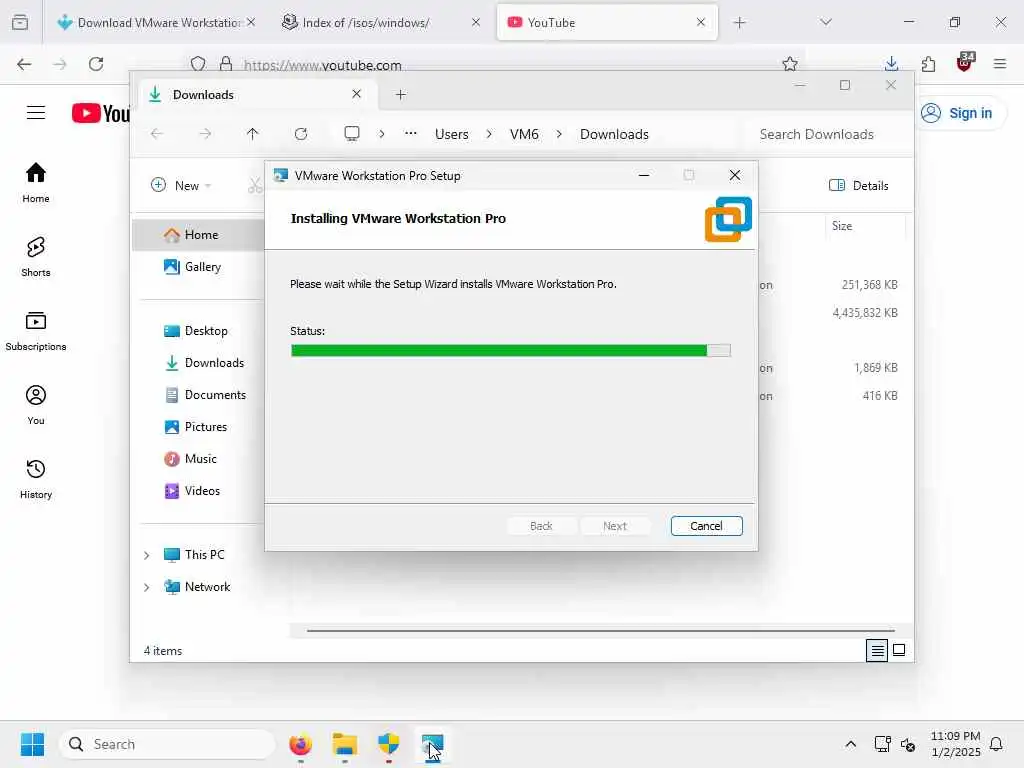Open YouTube guide hamburger menu
This screenshot has width=1024, height=768.
(36, 113)
